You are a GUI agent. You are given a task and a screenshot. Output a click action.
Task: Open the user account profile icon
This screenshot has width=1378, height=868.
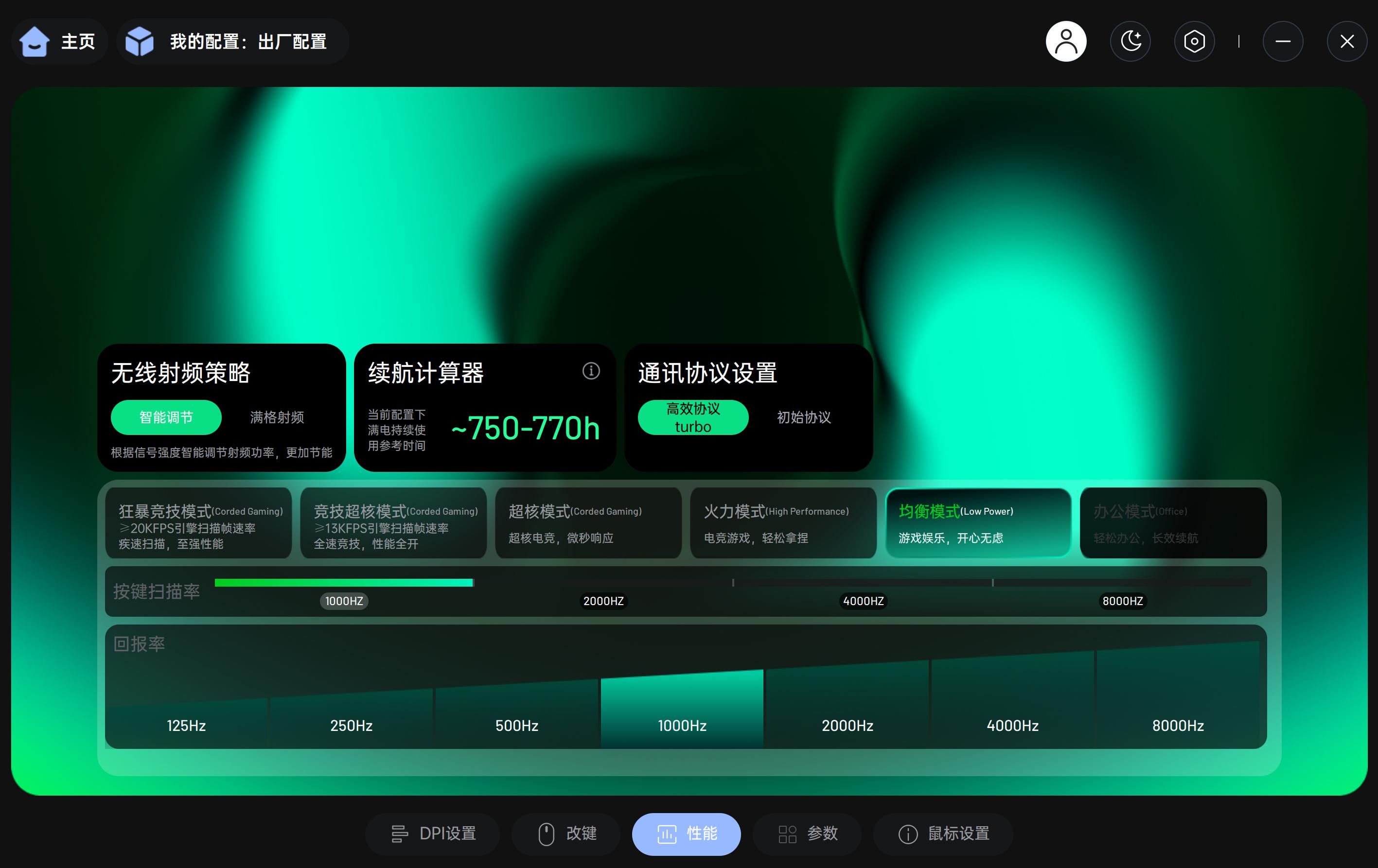(x=1065, y=42)
